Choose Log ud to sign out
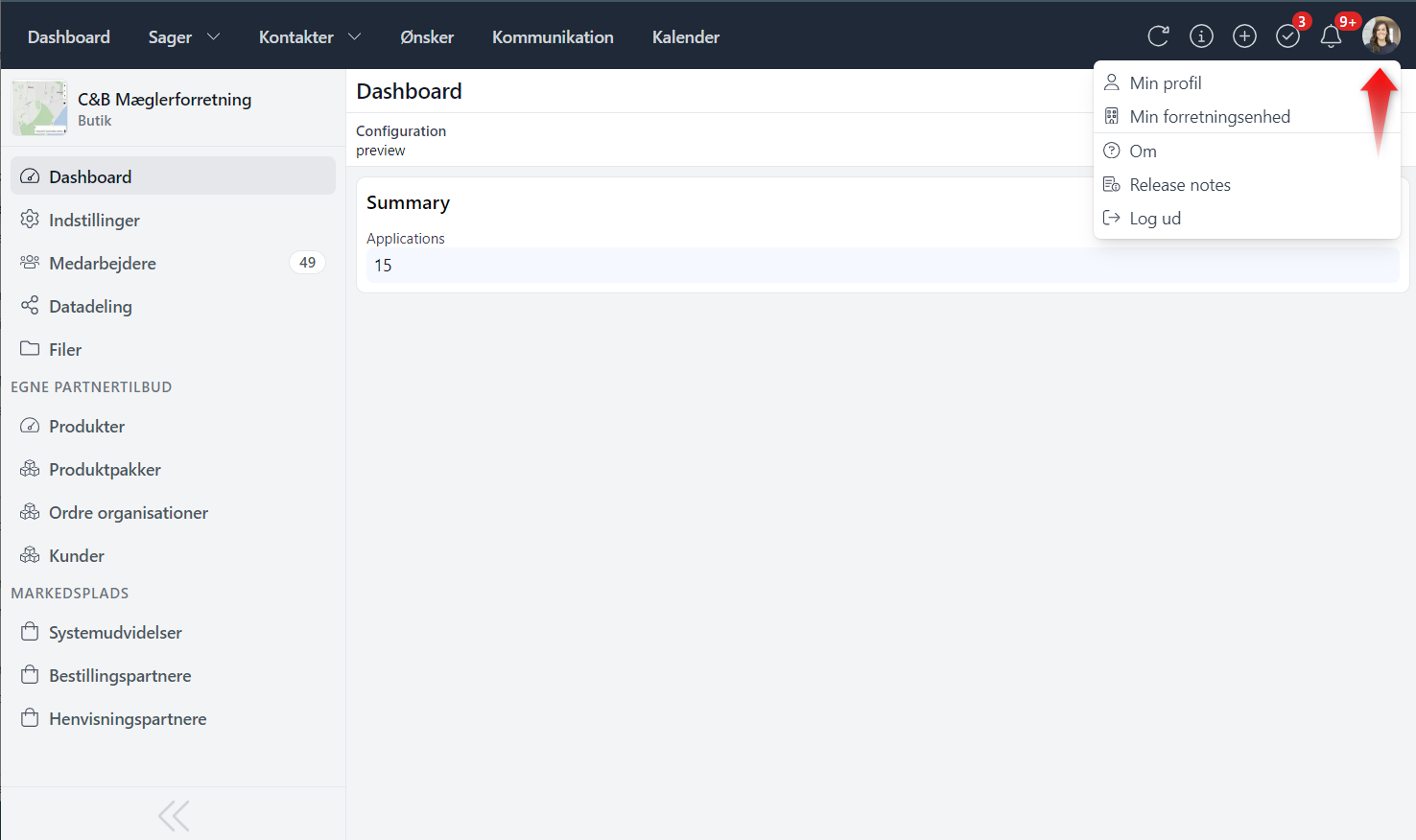1416x840 pixels. [1246, 218]
